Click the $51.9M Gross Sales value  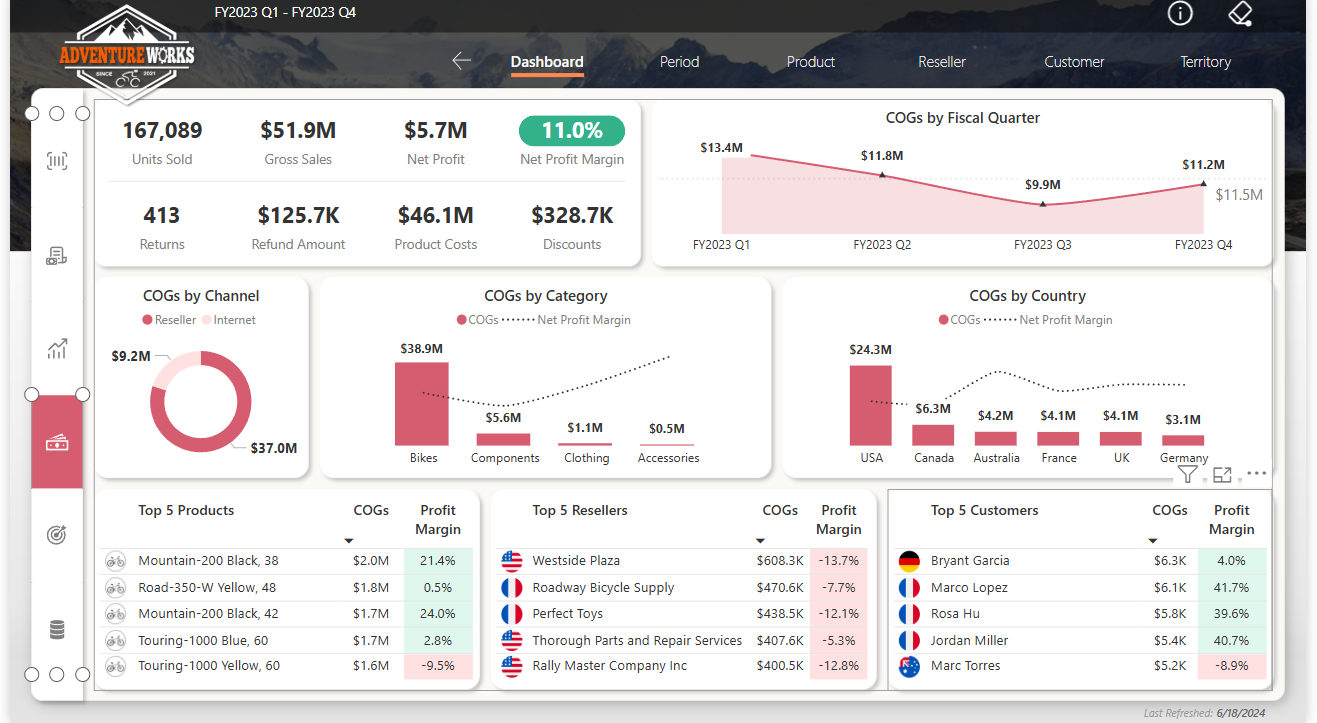tap(298, 130)
